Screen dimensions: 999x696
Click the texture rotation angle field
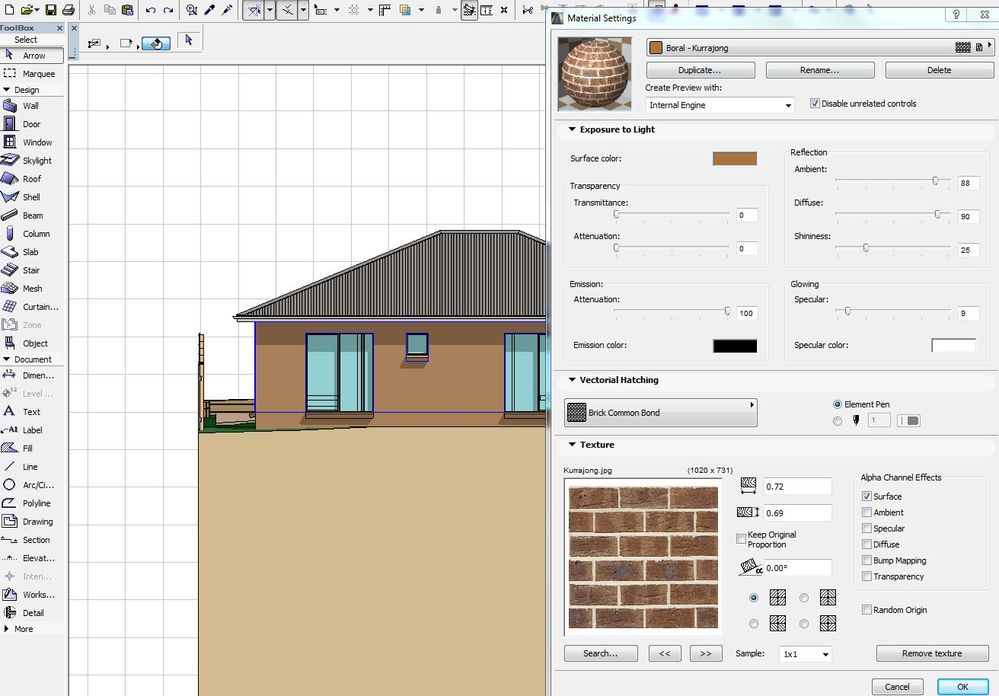(x=796, y=568)
